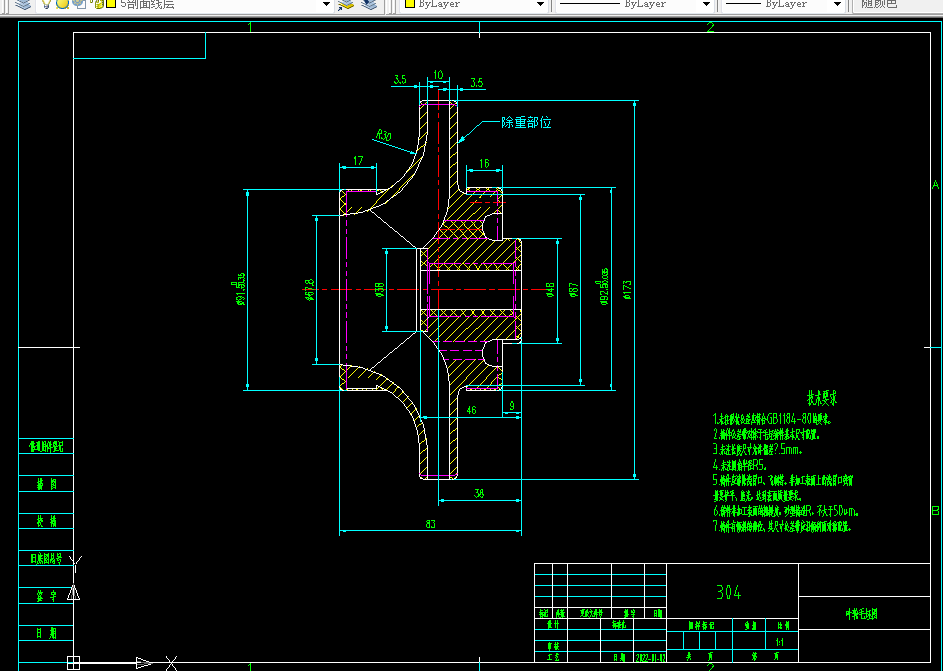Select the ø48 diameter dimension text
Screen dimensions: 943x671
[550, 290]
